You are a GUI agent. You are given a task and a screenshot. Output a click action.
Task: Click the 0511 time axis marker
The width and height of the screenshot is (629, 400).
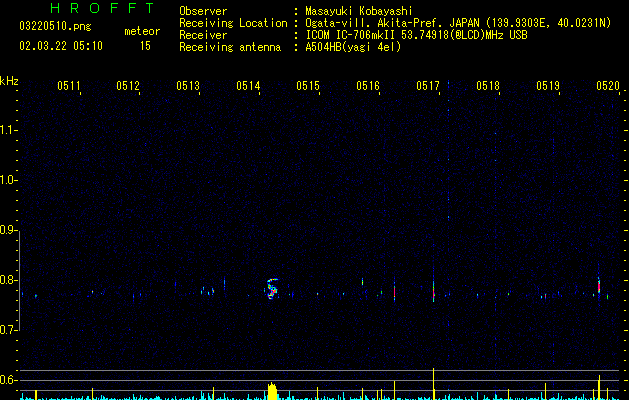(x=69, y=86)
